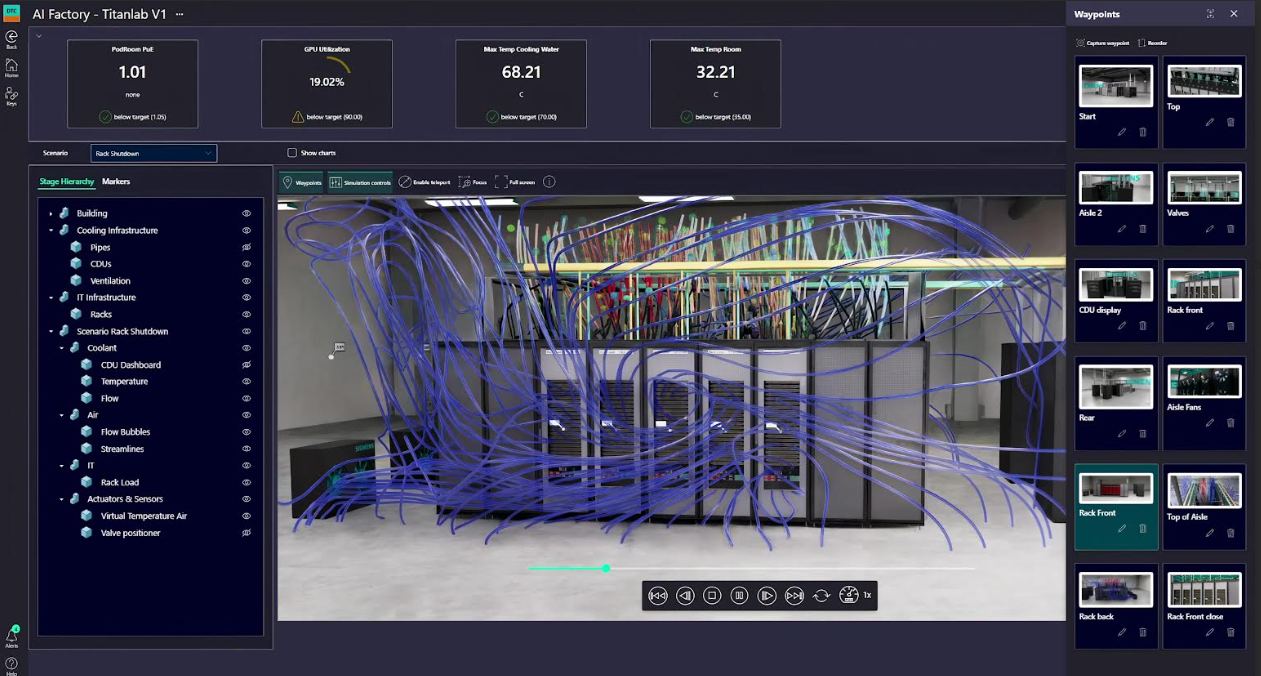Edit the Rack back waypoint
Viewport: 1261px width, 676px height.
pos(1122,632)
